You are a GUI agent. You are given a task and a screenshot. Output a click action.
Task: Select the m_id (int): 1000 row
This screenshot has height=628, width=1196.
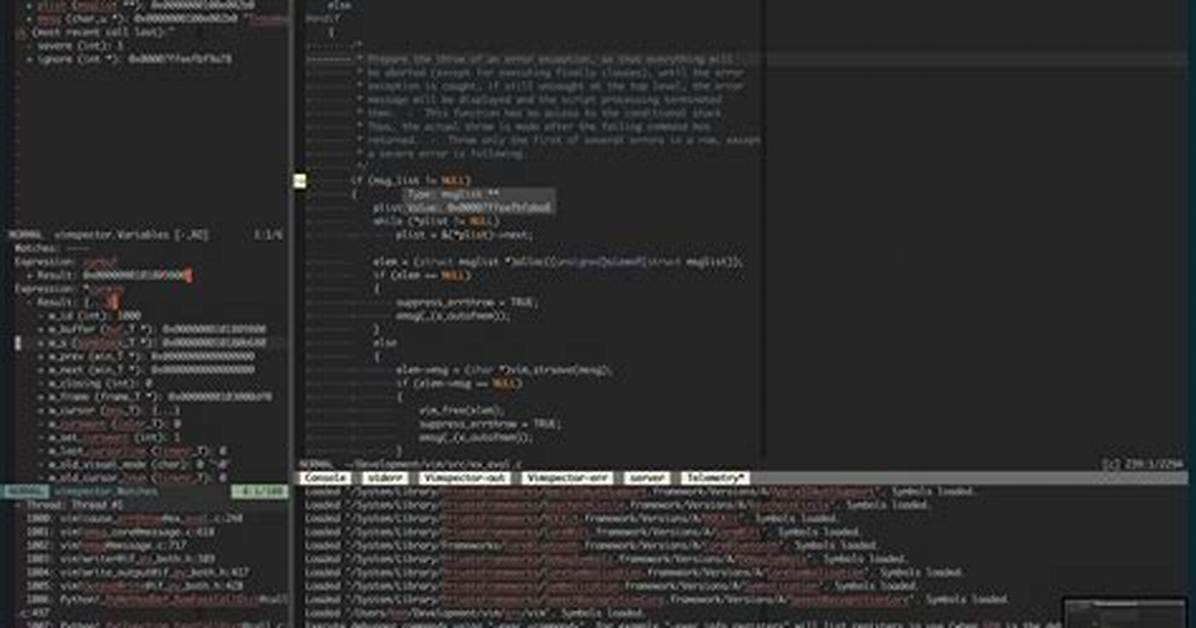90,316
